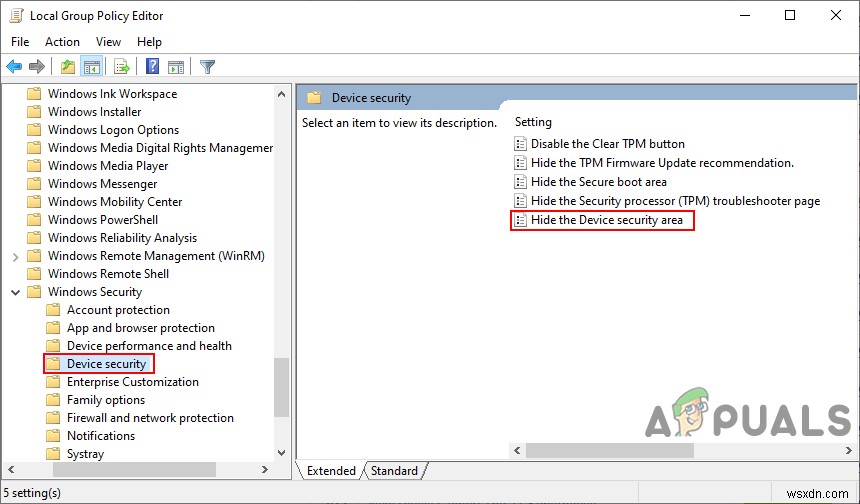This screenshot has width=860, height=504.
Task: Click the Setting column header
Action: [x=533, y=122]
